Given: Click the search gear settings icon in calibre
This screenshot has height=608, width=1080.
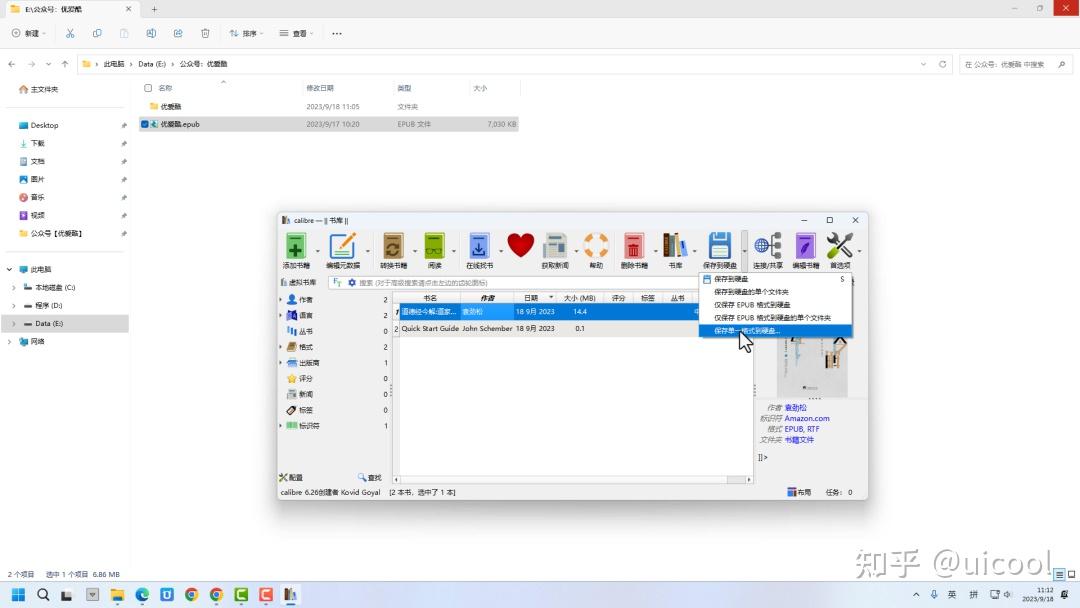Looking at the screenshot, I should click(x=352, y=282).
